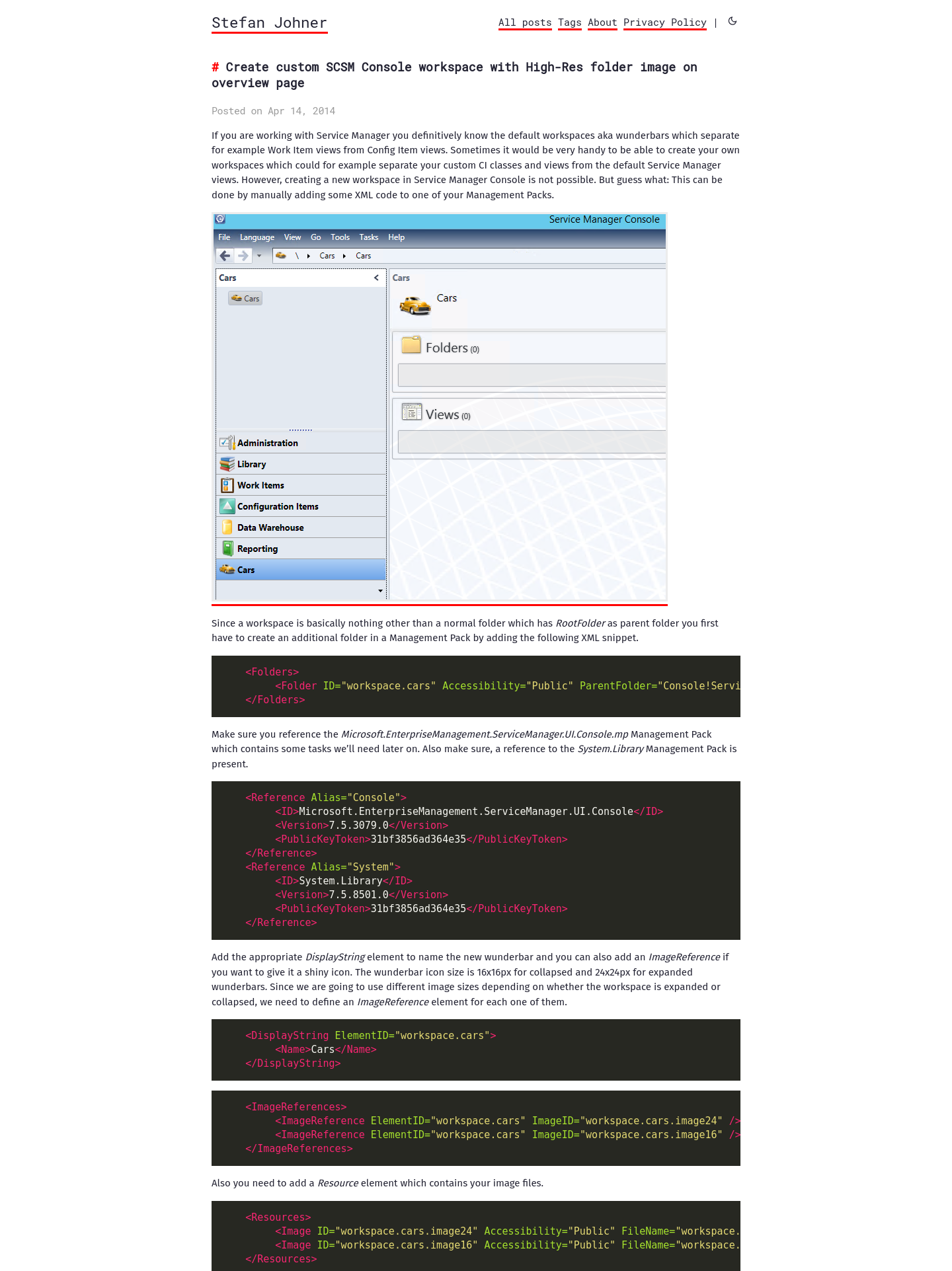Click the Folders icon on overview page
The height and width of the screenshot is (1271, 952).
pos(411,344)
